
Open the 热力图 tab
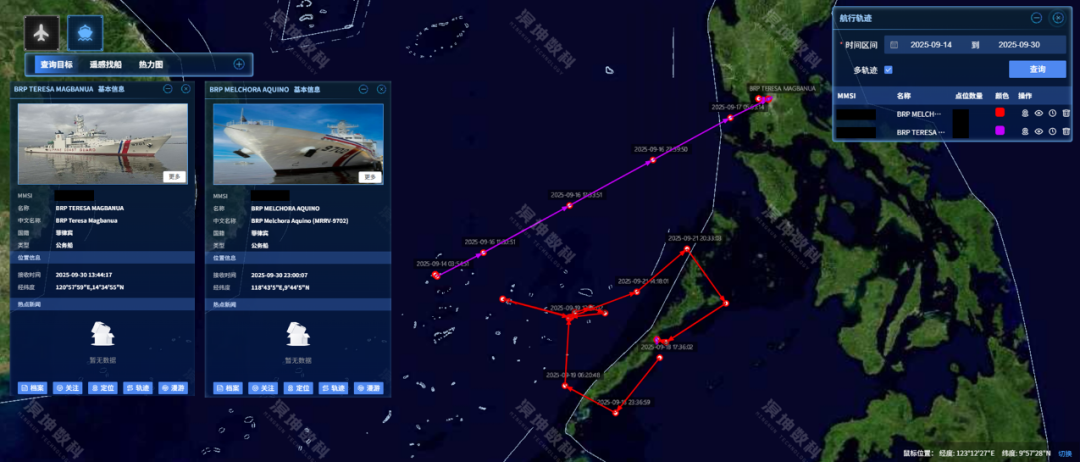pos(151,64)
